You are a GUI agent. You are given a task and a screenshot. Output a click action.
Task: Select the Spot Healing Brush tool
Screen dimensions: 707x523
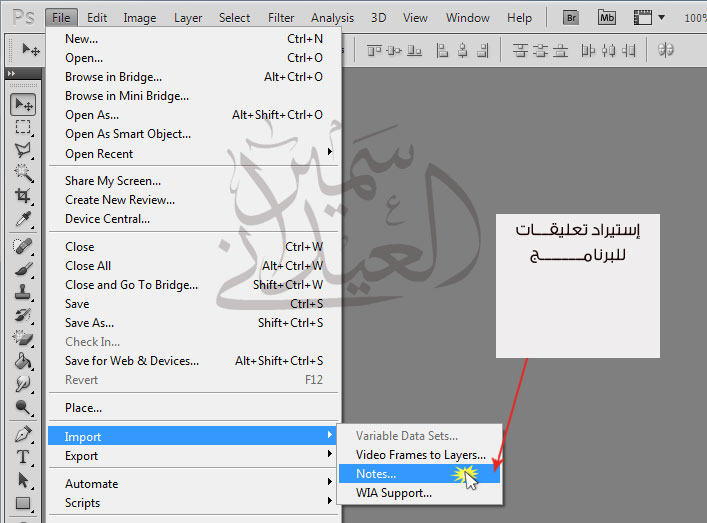tap(23, 246)
